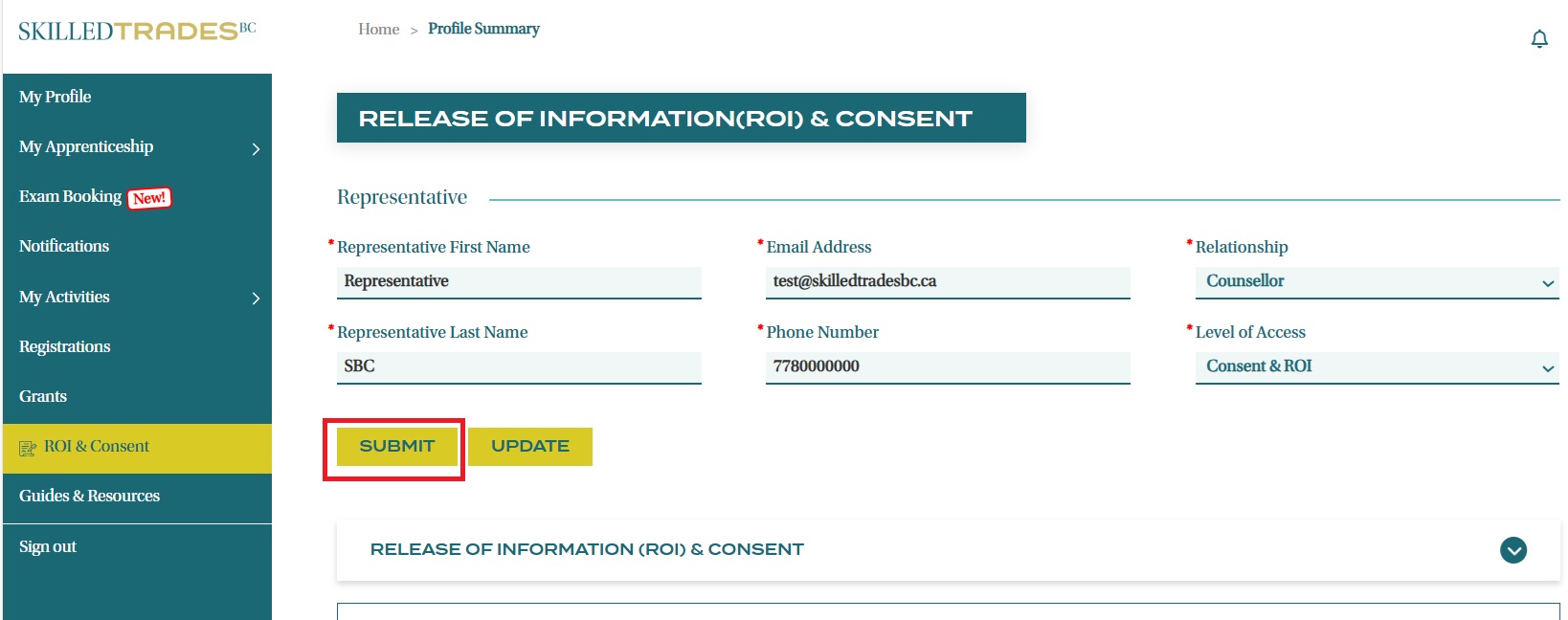The width and height of the screenshot is (1568, 620).
Task: Go to Notifications menu item
Action: click(64, 246)
